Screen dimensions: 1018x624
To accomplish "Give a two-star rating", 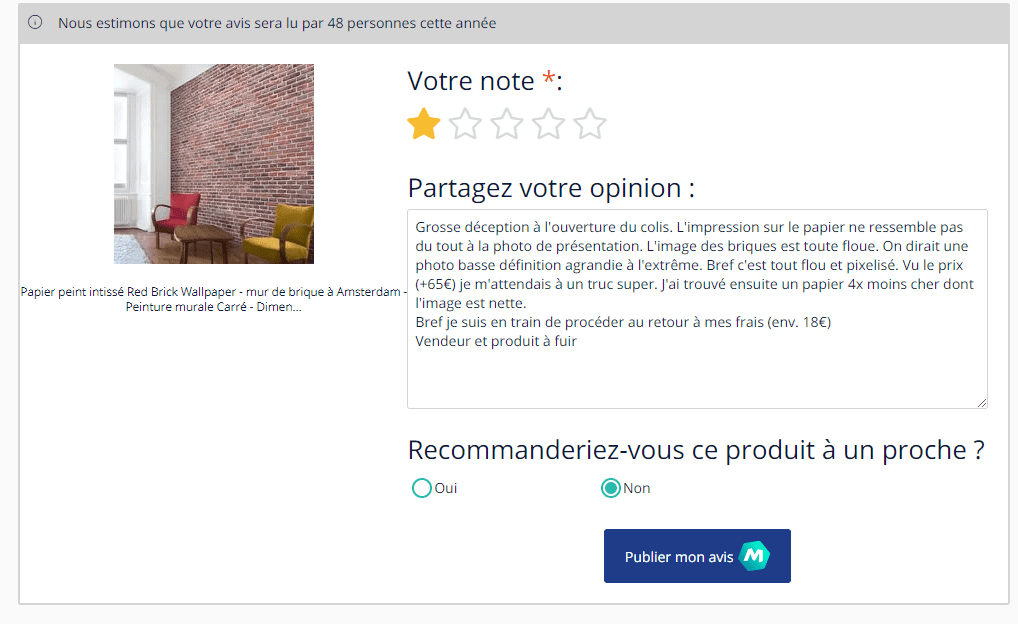I will tap(465, 124).
